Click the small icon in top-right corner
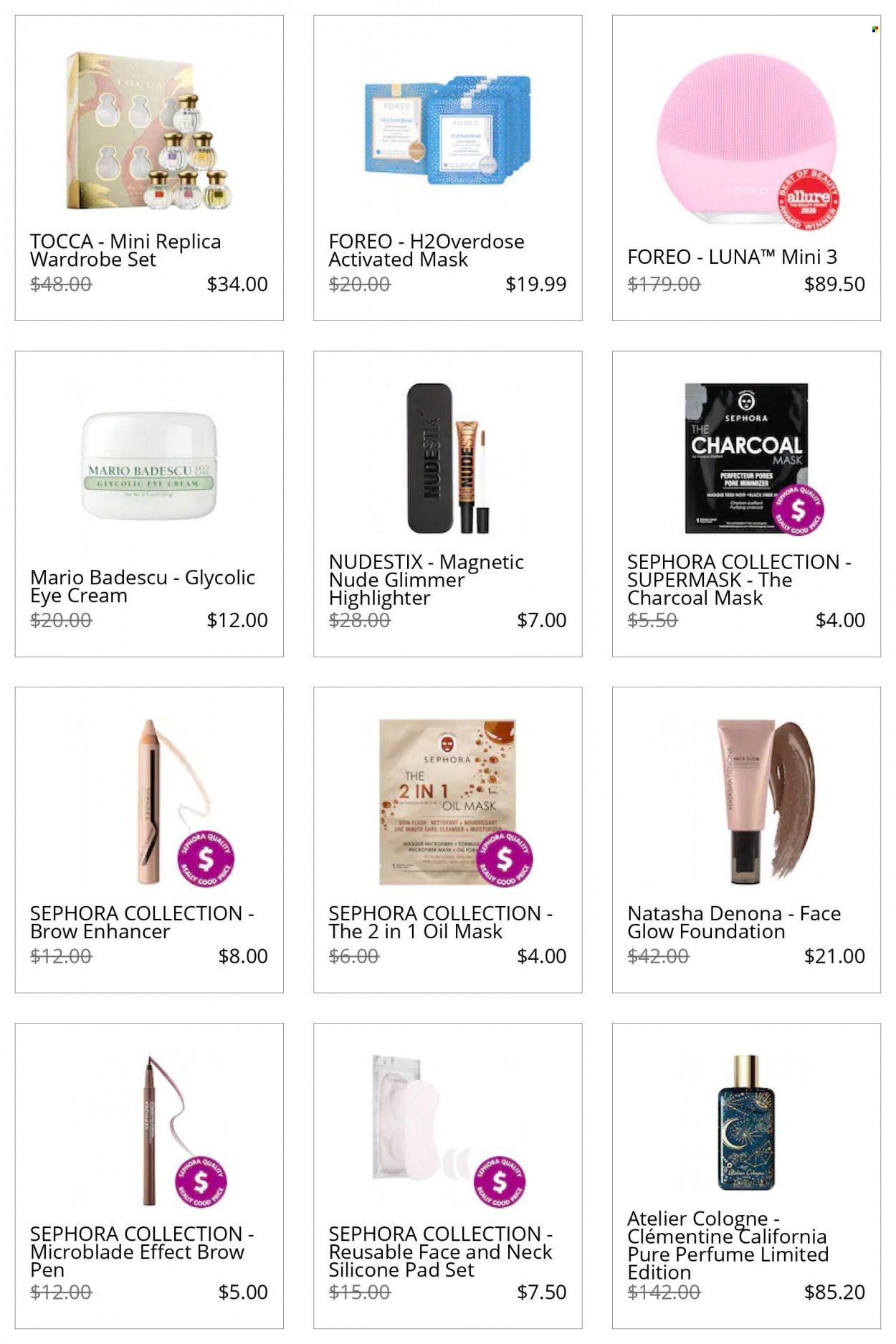Image resolution: width=896 pixels, height=1344 pixels. point(874,29)
